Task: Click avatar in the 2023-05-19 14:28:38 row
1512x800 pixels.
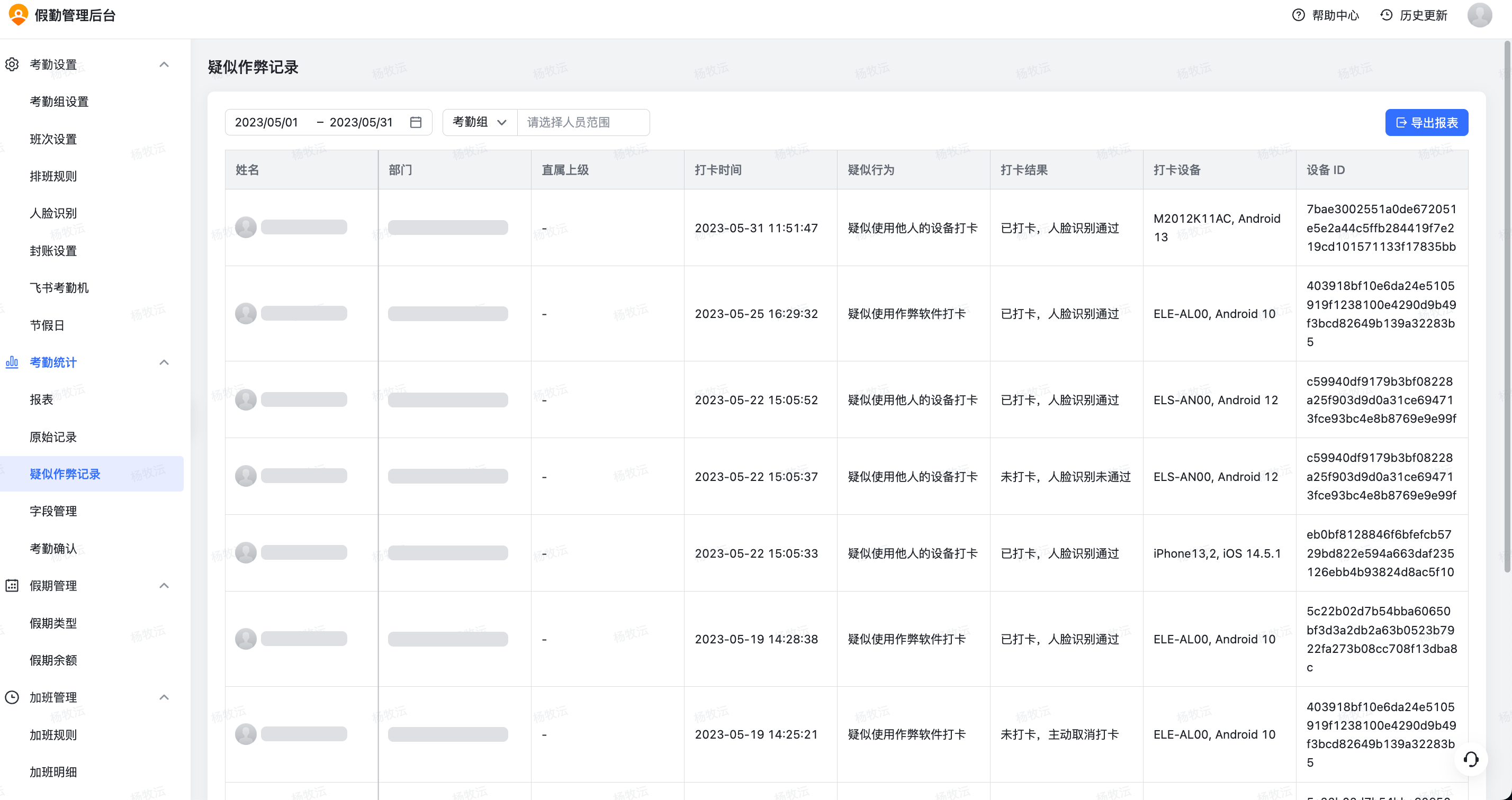Action: pyautogui.click(x=246, y=639)
